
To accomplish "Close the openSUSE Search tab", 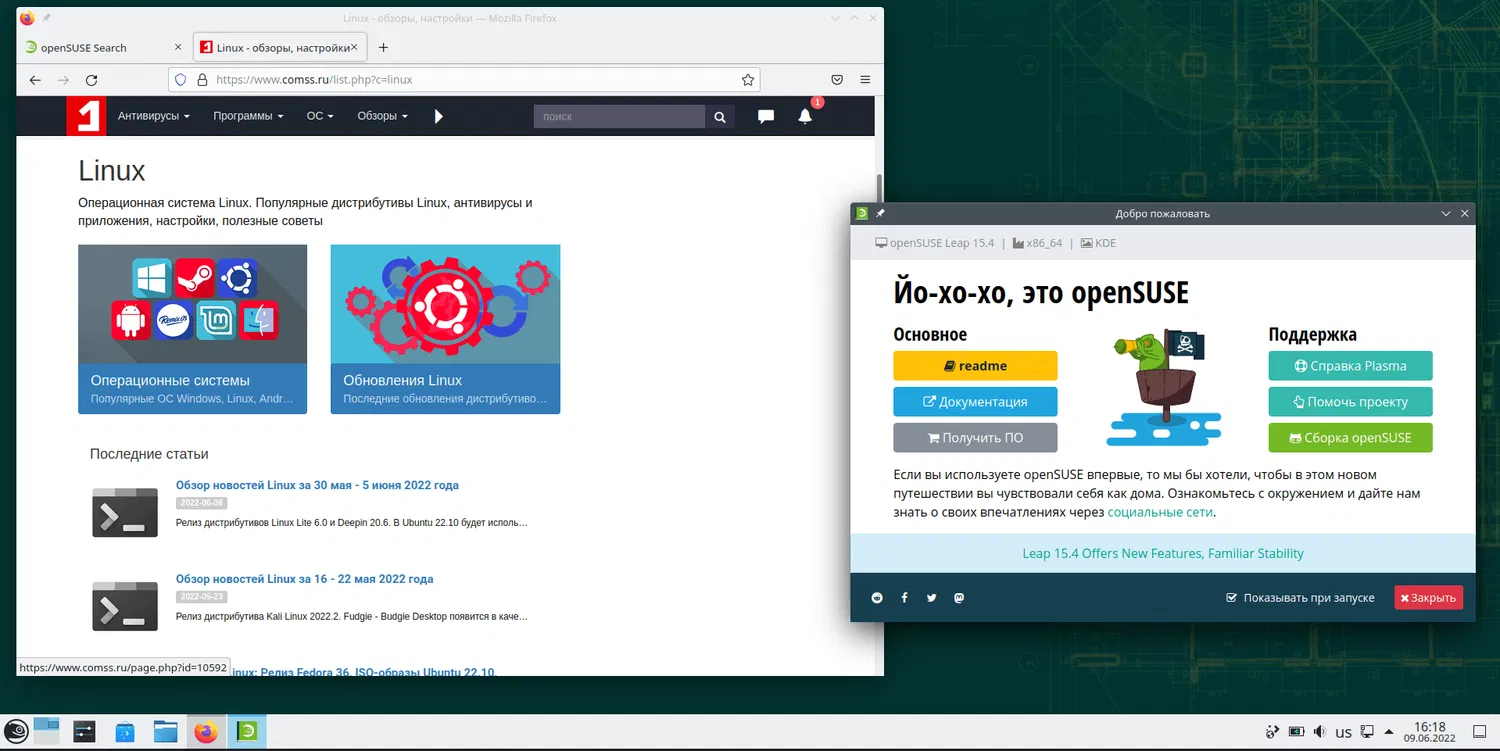I will point(178,47).
